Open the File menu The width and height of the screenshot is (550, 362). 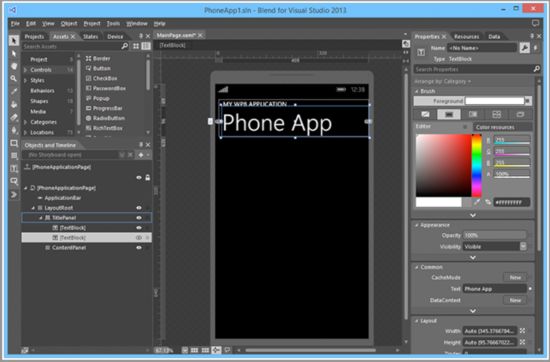tap(15, 24)
